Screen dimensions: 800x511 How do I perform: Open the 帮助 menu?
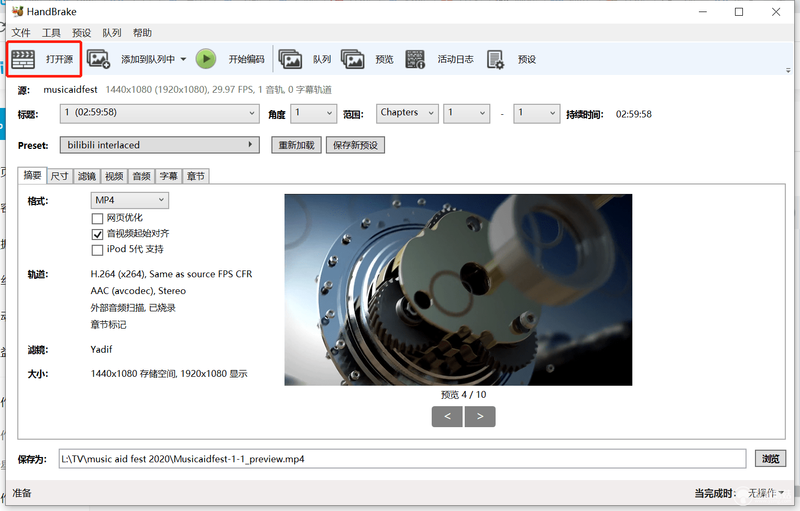(x=142, y=33)
